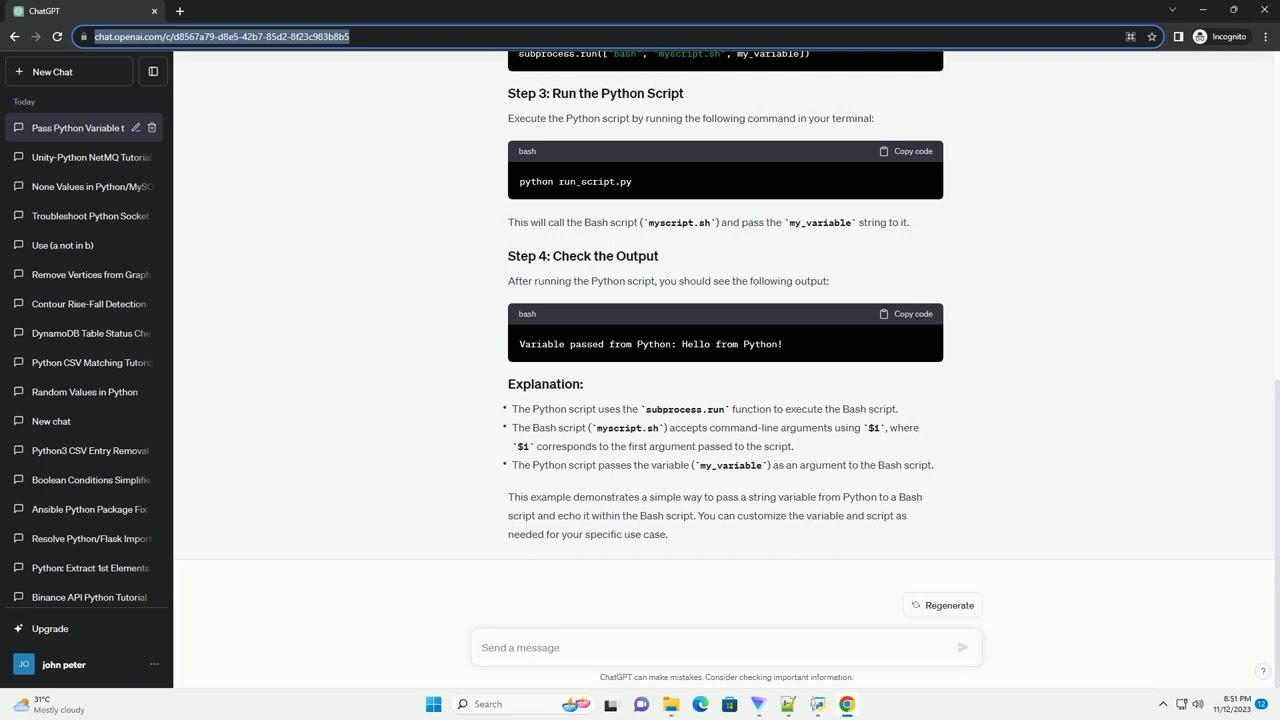Open the tab search chevron in title bar

[x=1172, y=10]
